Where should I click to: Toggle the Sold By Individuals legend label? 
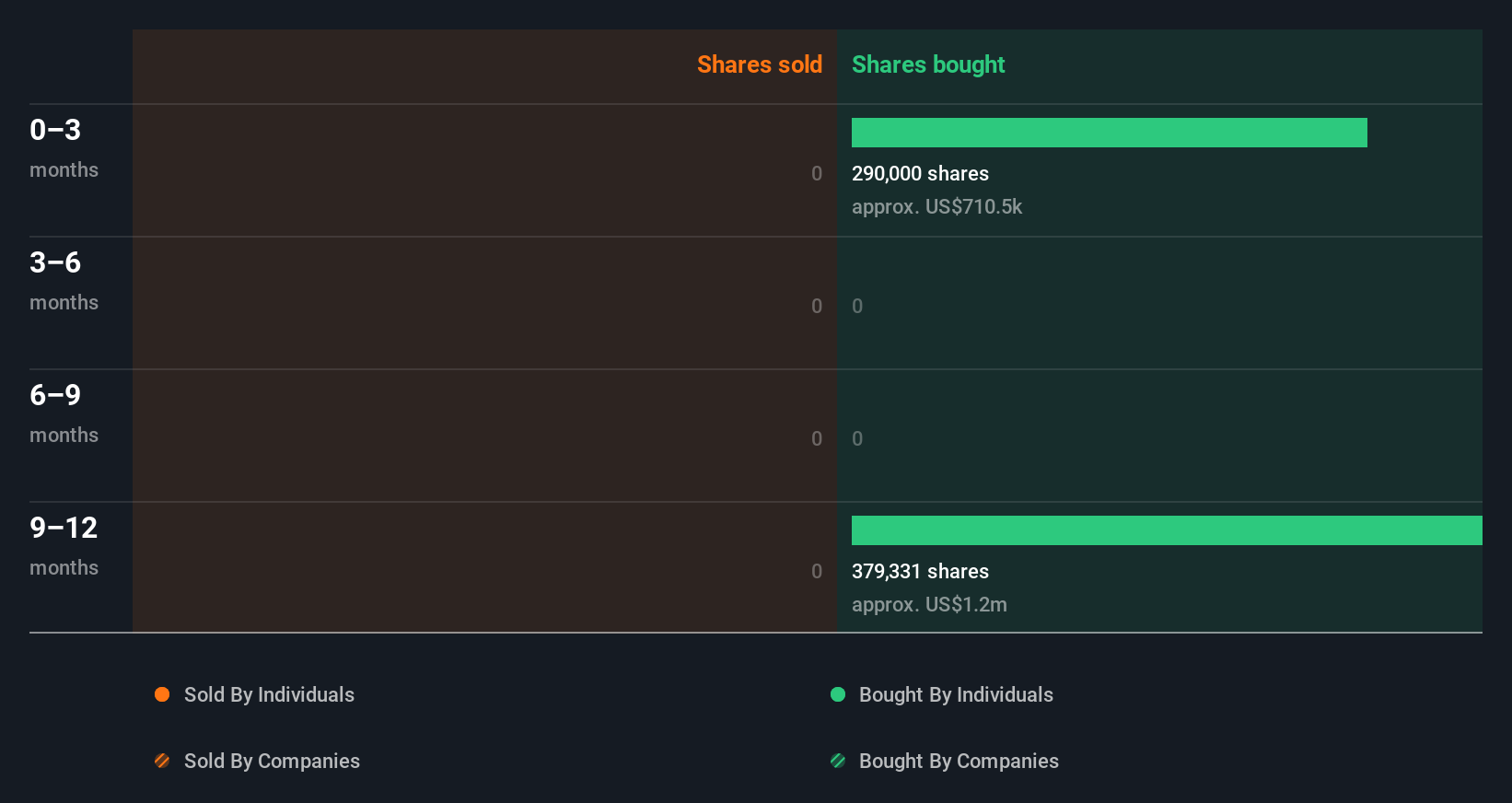coord(269,694)
